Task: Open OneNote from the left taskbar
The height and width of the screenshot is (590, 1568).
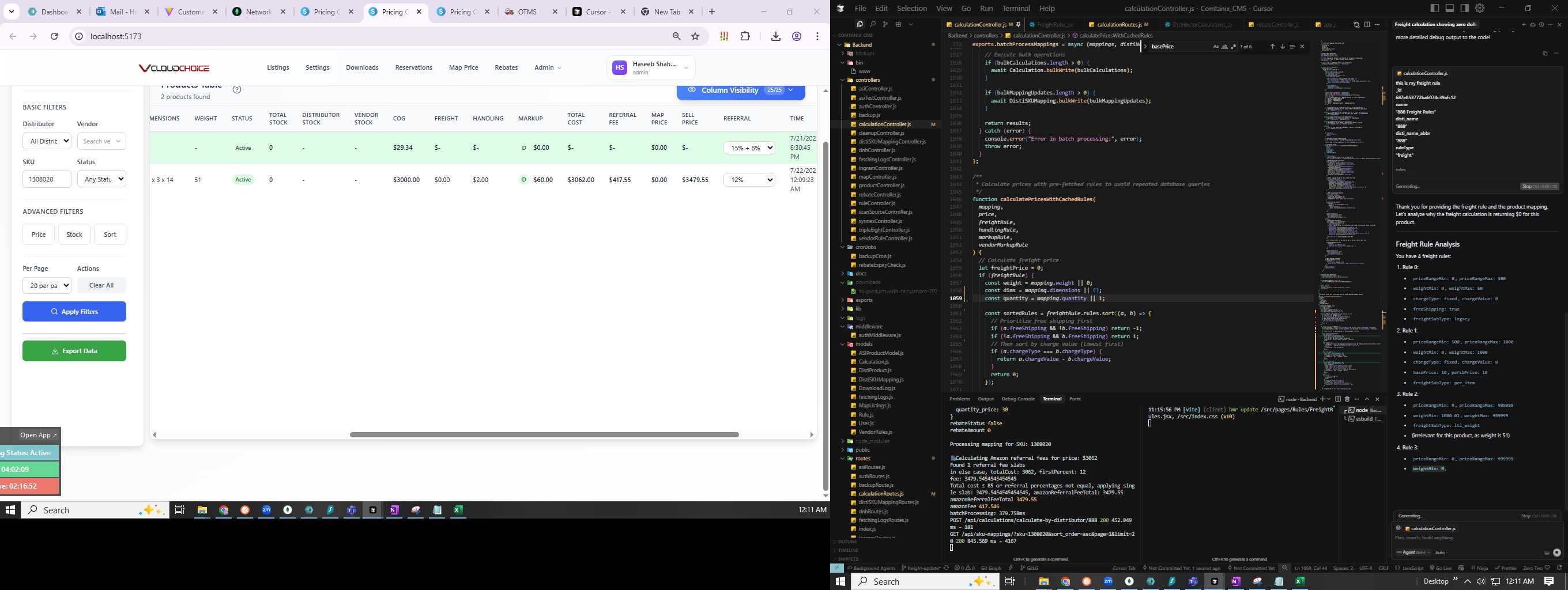Action: (394, 510)
